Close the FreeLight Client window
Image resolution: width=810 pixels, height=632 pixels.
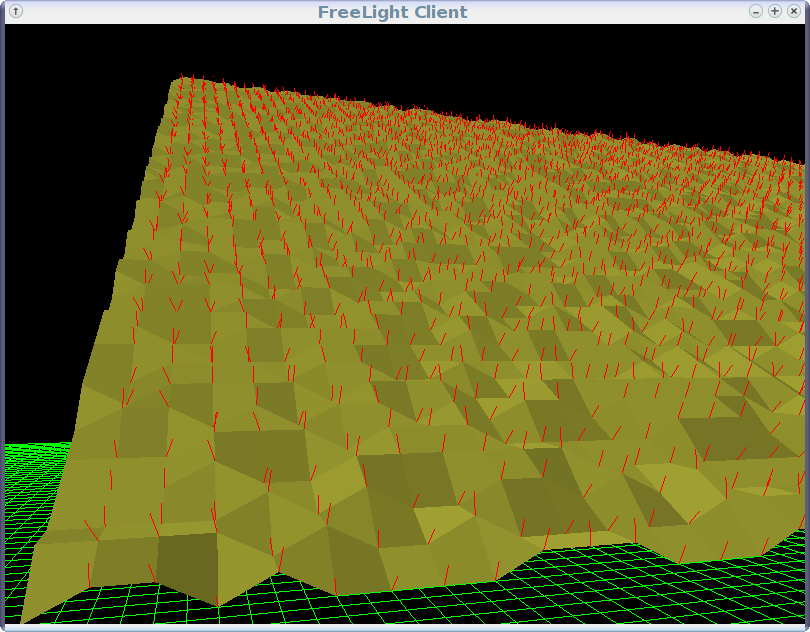point(794,11)
